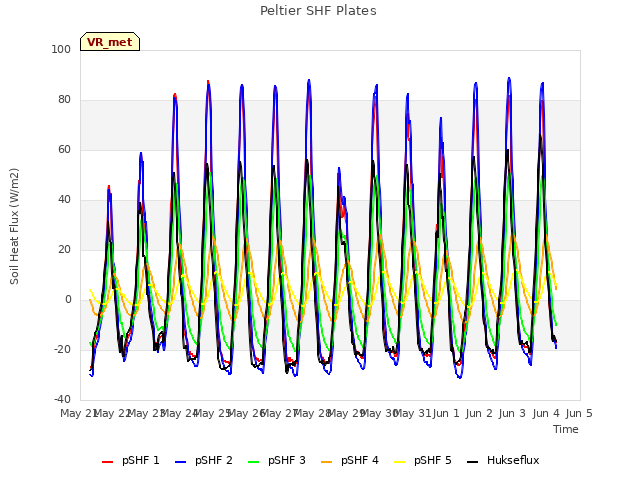Click the 60 y-axis tick label

coord(64,149)
